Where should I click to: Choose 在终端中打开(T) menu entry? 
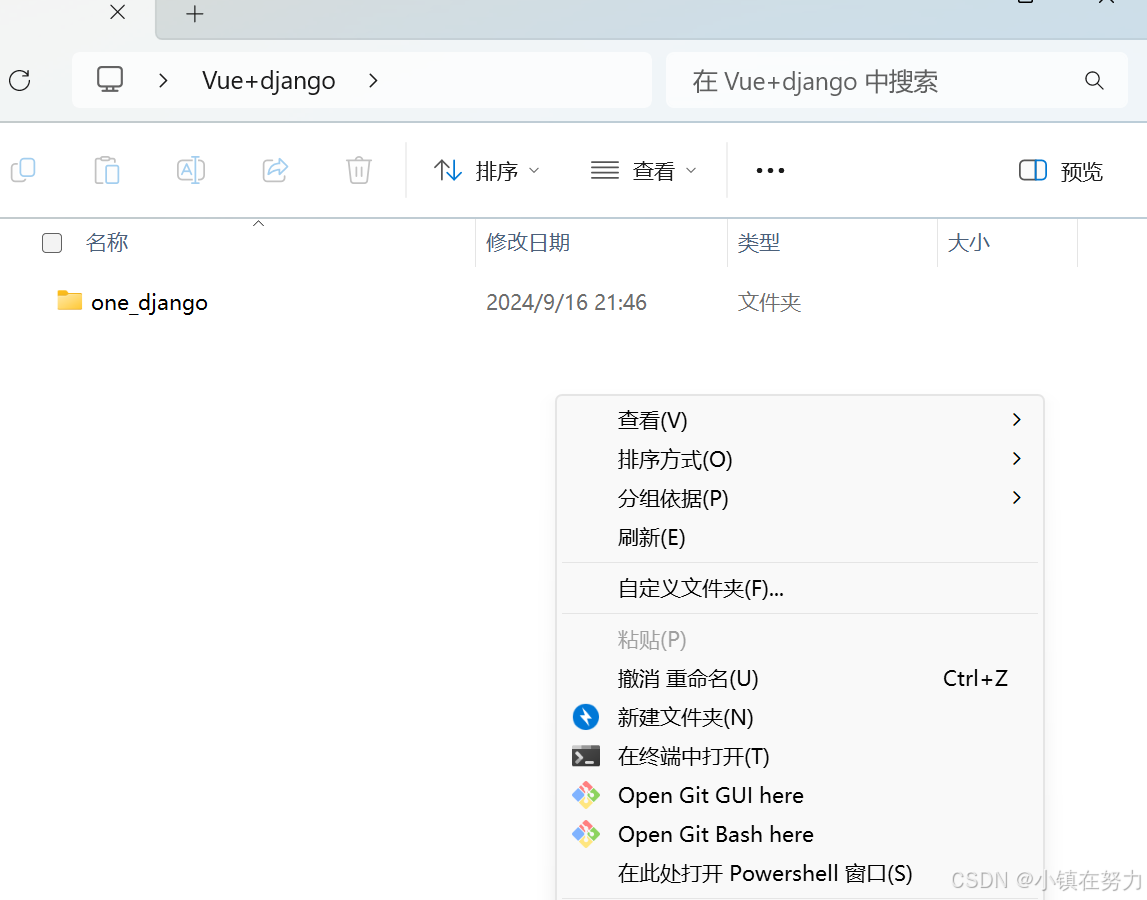[x=800, y=757]
